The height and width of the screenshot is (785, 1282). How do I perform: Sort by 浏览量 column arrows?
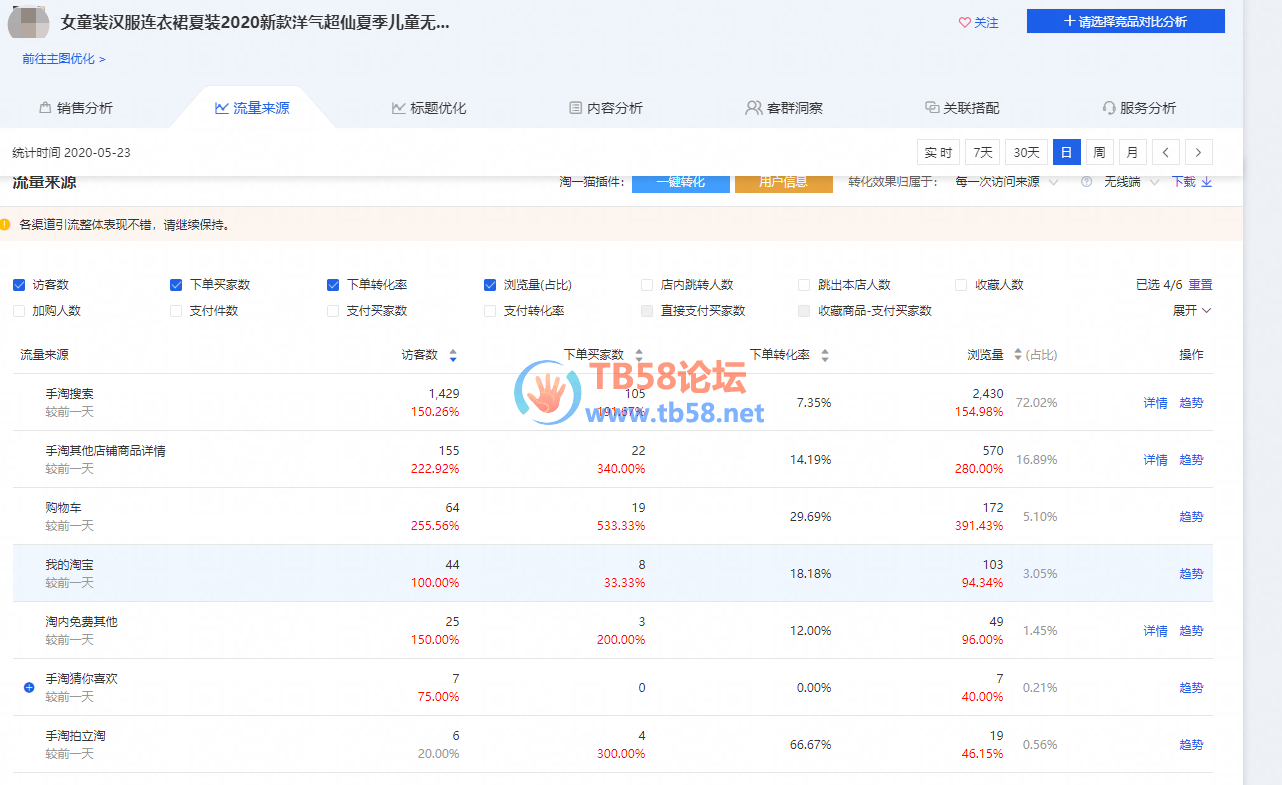(1018, 355)
